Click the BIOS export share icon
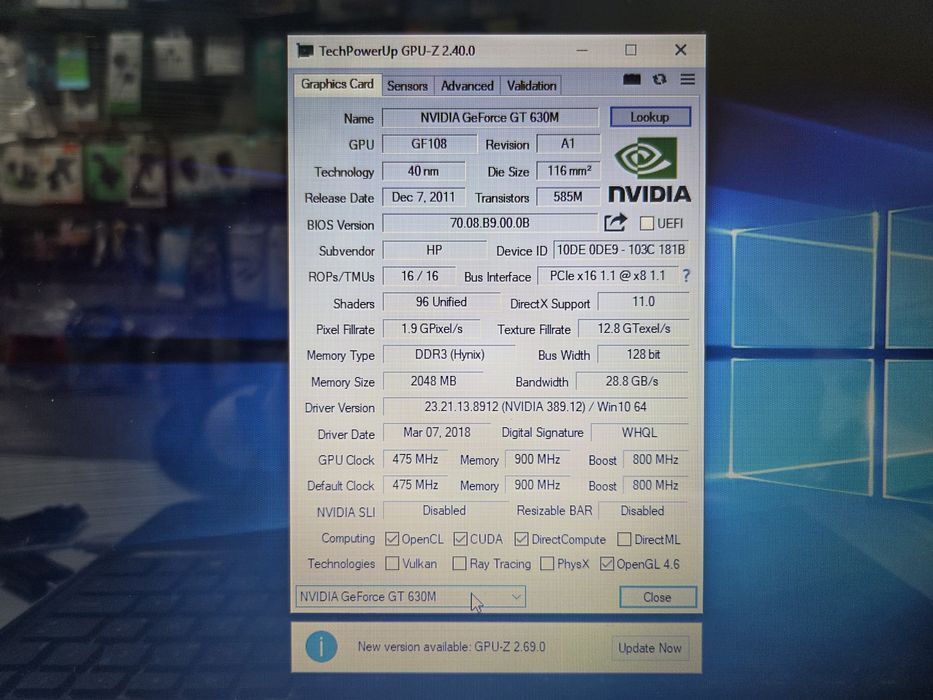 point(615,223)
